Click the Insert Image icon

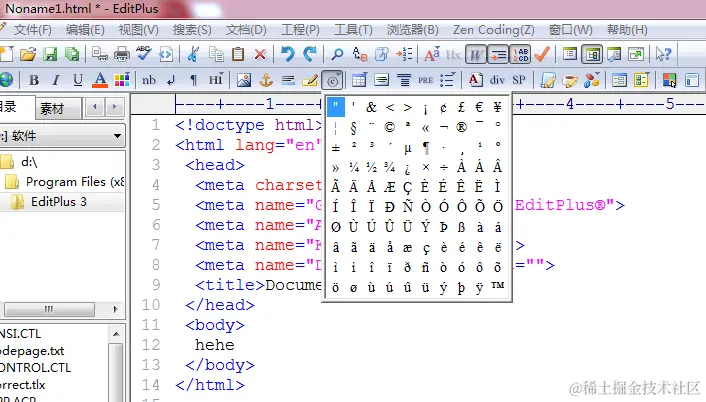click(x=244, y=81)
